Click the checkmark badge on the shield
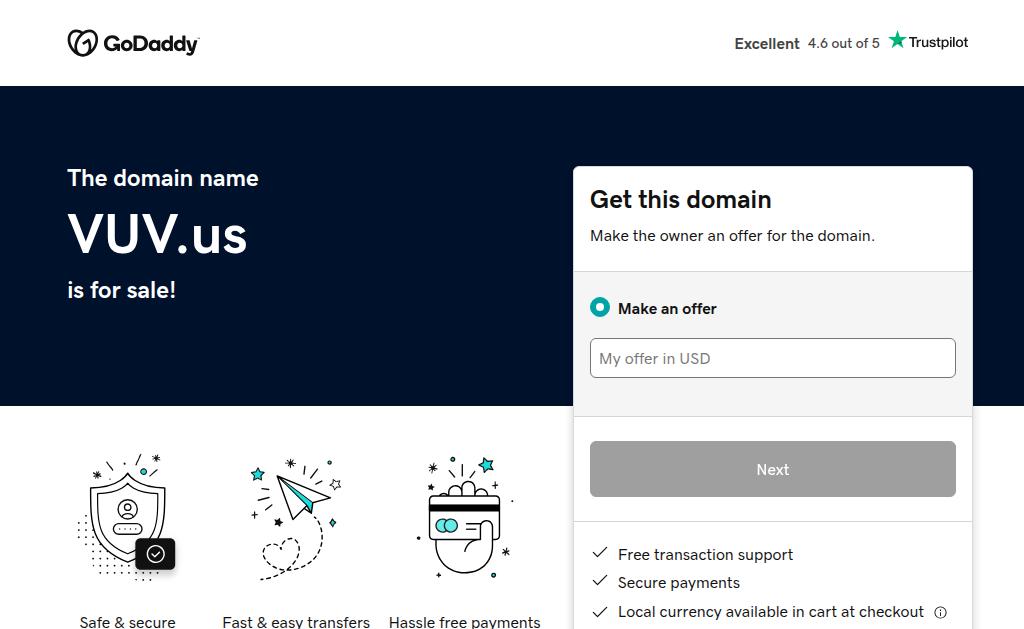 point(155,554)
